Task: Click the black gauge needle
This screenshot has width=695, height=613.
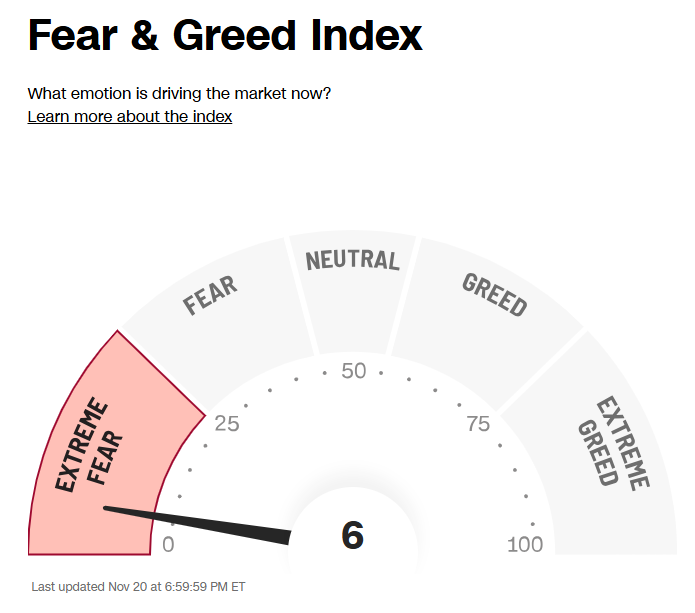Action: pos(200,523)
